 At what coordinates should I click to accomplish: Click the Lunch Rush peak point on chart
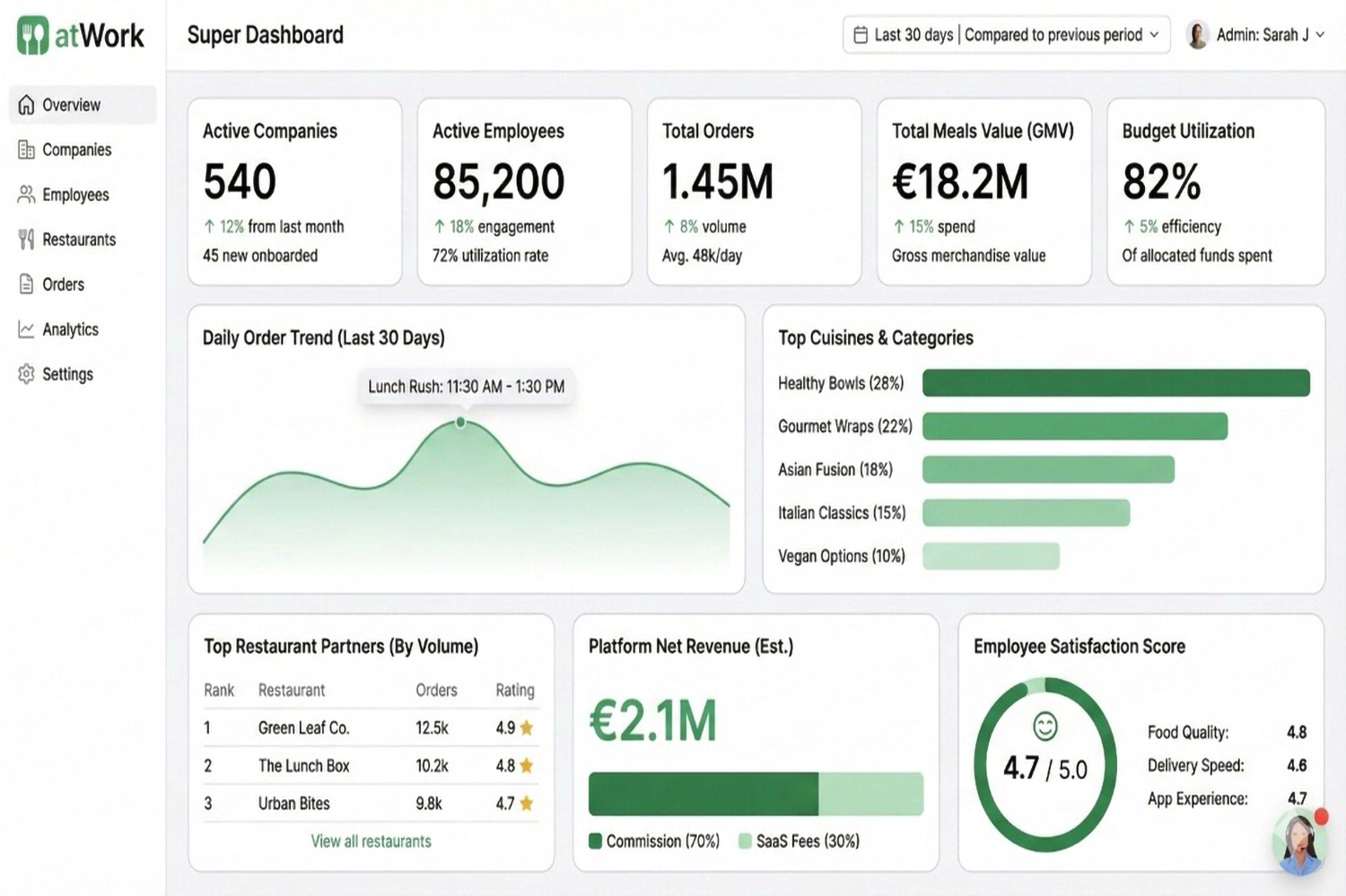tap(460, 422)
